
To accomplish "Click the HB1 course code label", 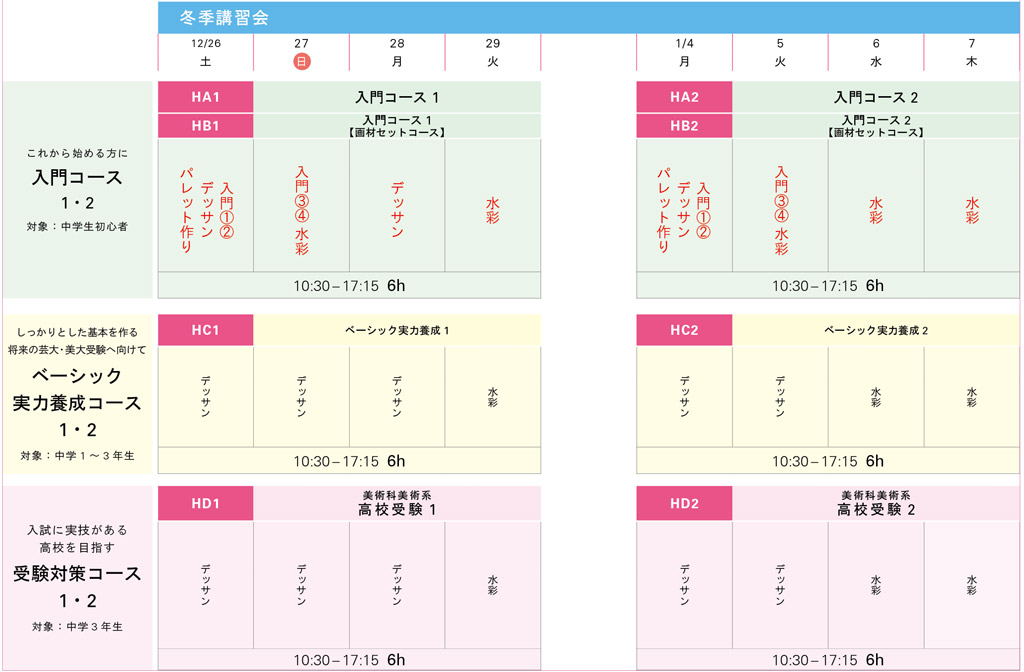I will coord(206,126).
